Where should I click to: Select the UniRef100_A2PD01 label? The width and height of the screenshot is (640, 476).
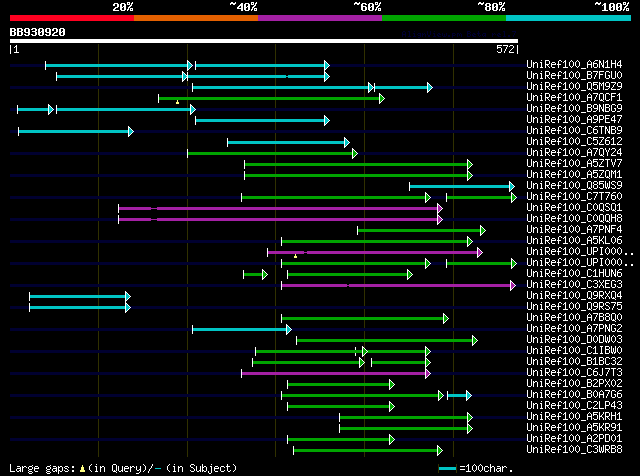tap(574, 439)
